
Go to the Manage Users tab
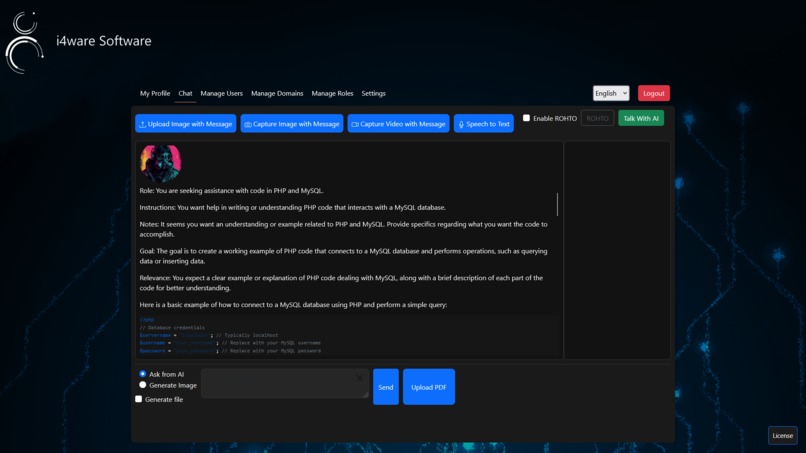[x=222, y=94]
